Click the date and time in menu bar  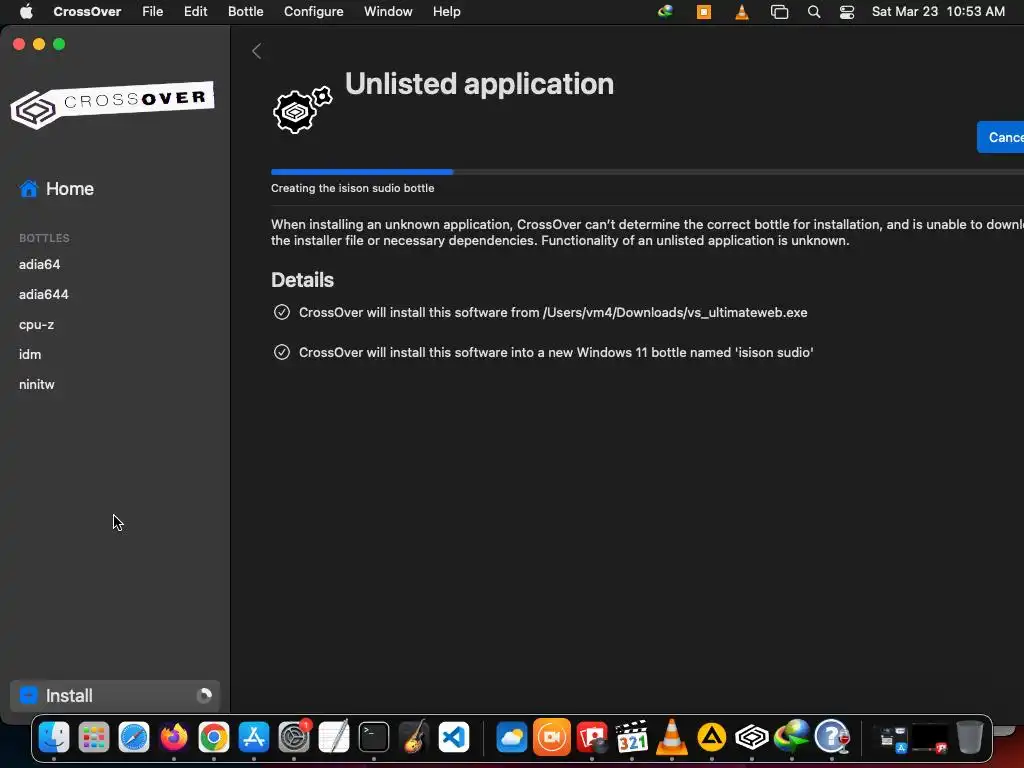pyautogui.click(x=938, y=11)
